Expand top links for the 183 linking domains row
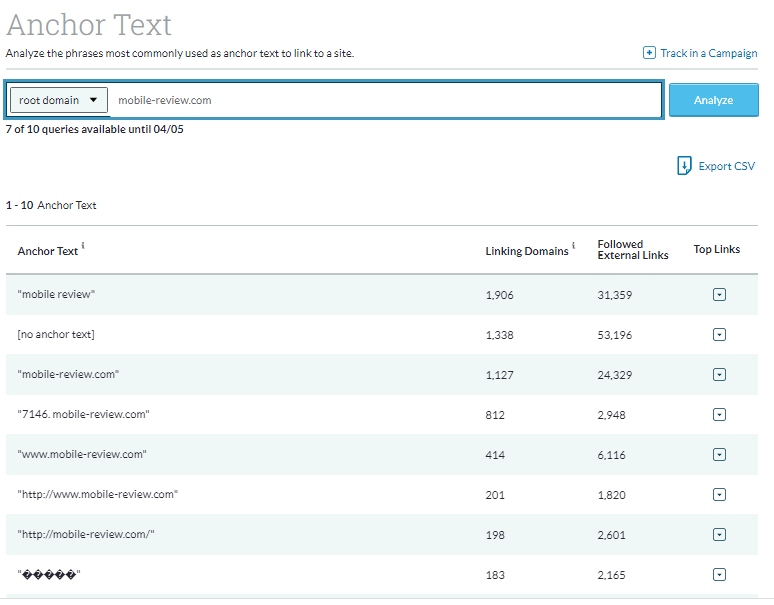Image resolution: width=774 pixels, height=605 pixels. point(719,574)
